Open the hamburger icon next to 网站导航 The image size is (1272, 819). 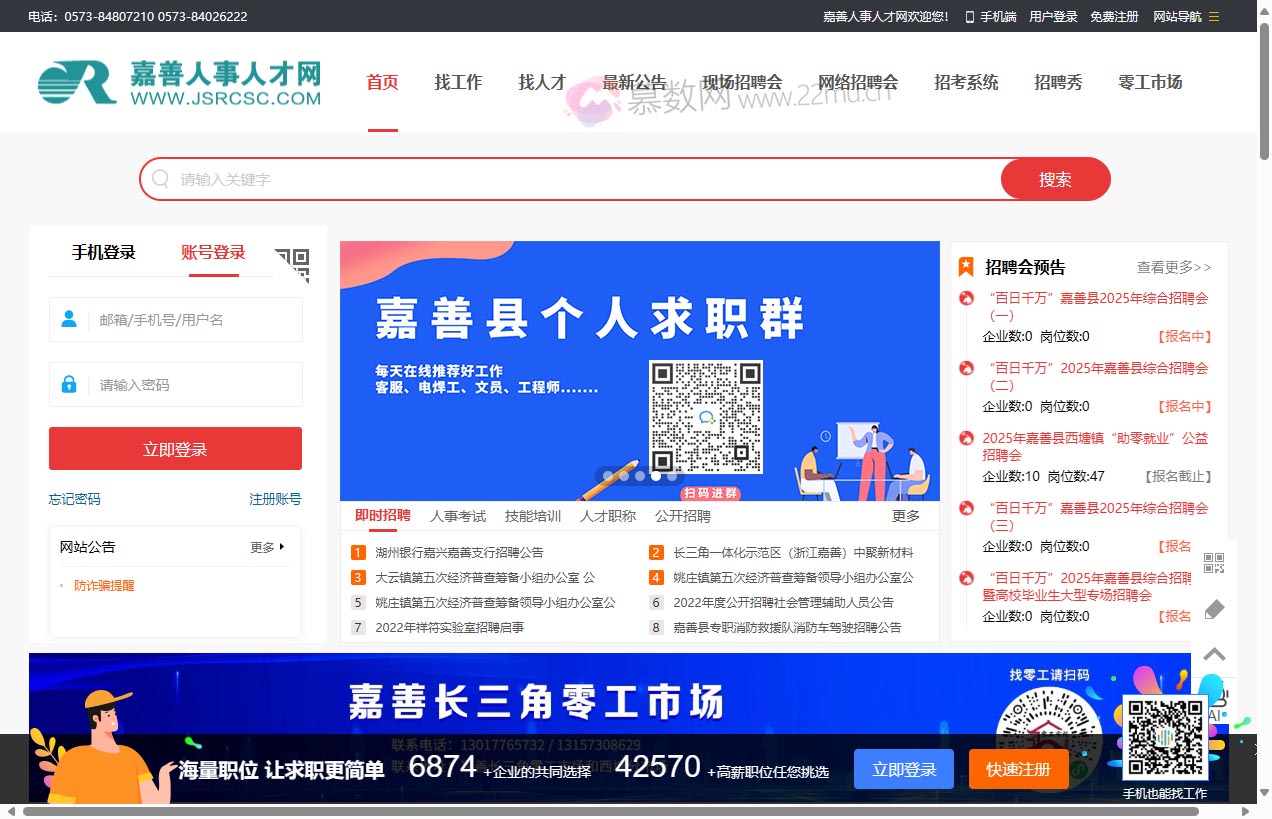tap(1216, 16)
